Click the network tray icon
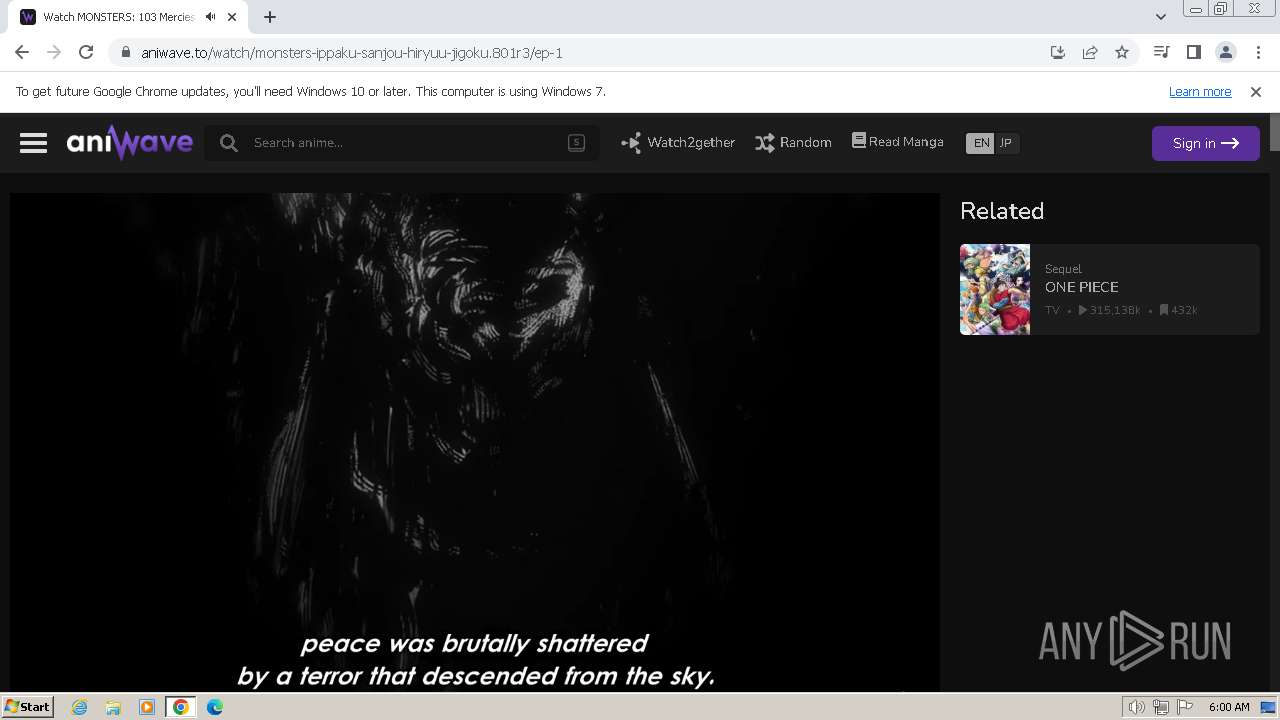 click(x=1161, y=707)
